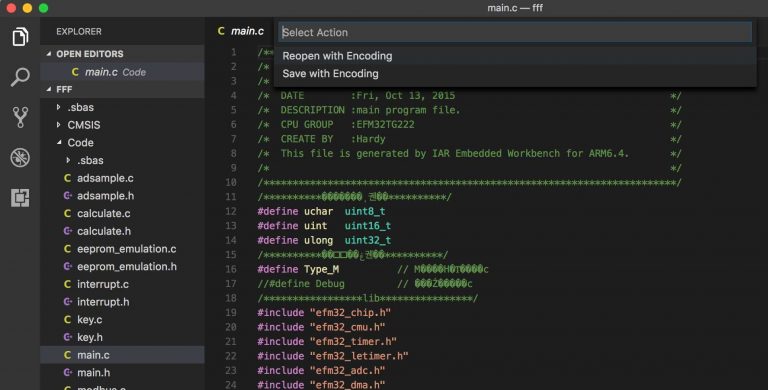This screenshot has height=390, width=768.
Task: Open eeprom_emulation.c from the file tree
Action: pos(127,249)
